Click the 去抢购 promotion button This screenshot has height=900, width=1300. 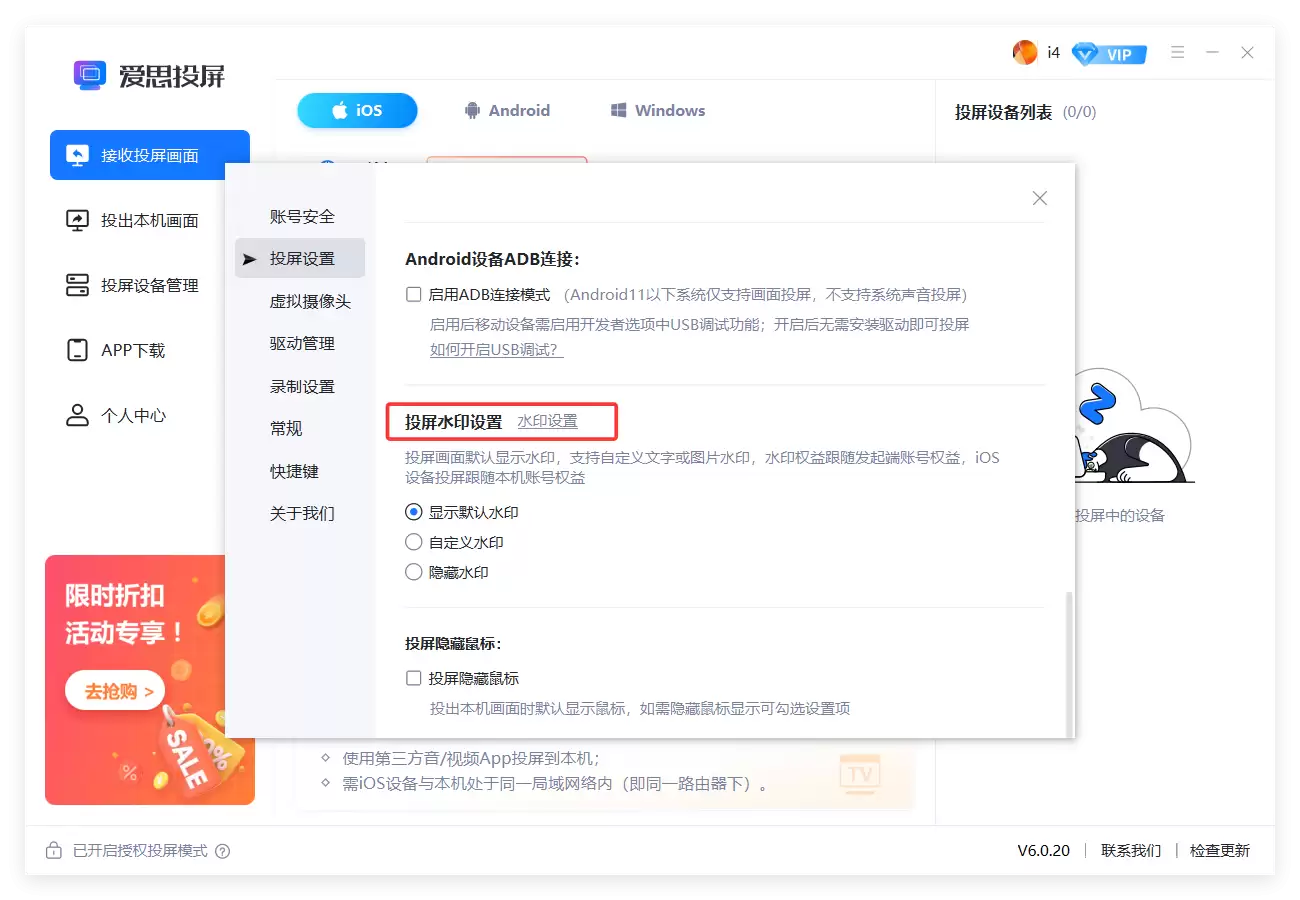point(113,689)
